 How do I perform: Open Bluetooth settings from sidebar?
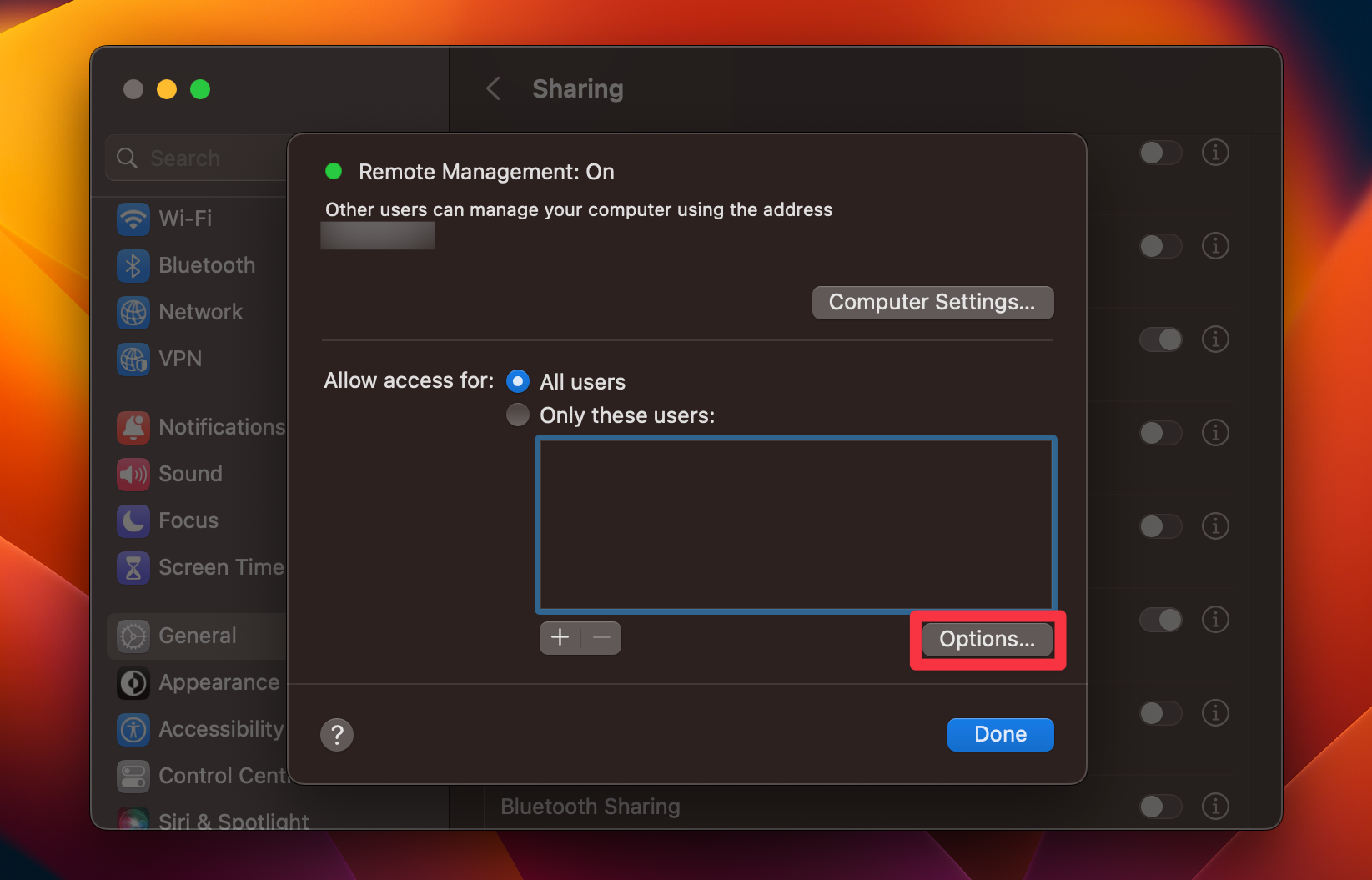click(206, 264)
